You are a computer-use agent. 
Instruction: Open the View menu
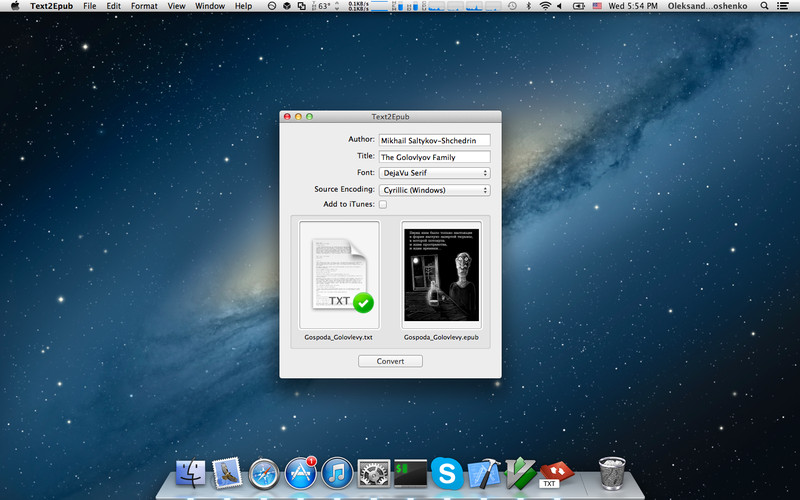(177, 6)
